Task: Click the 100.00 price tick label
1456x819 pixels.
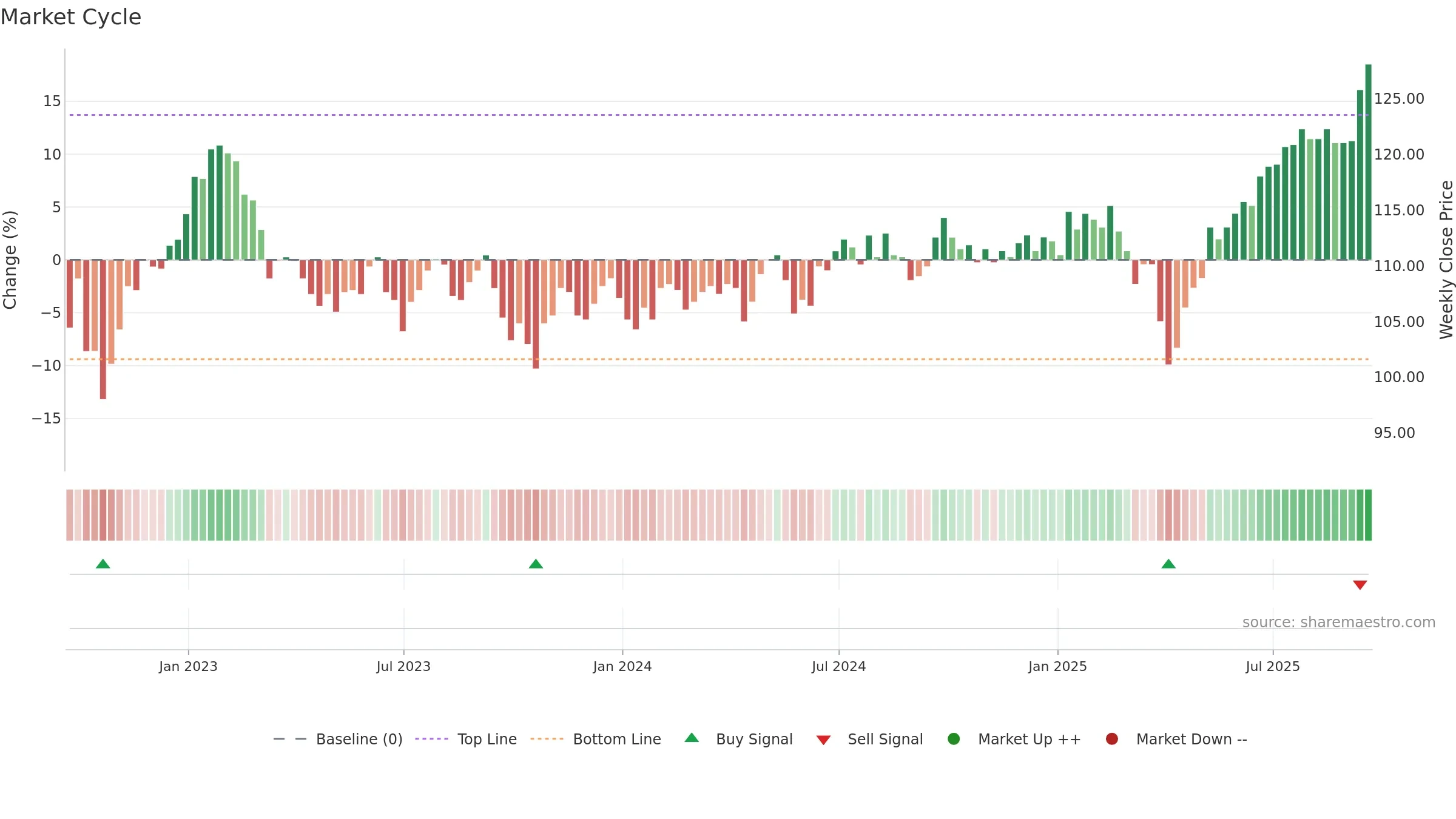Action: point(1399,377)
